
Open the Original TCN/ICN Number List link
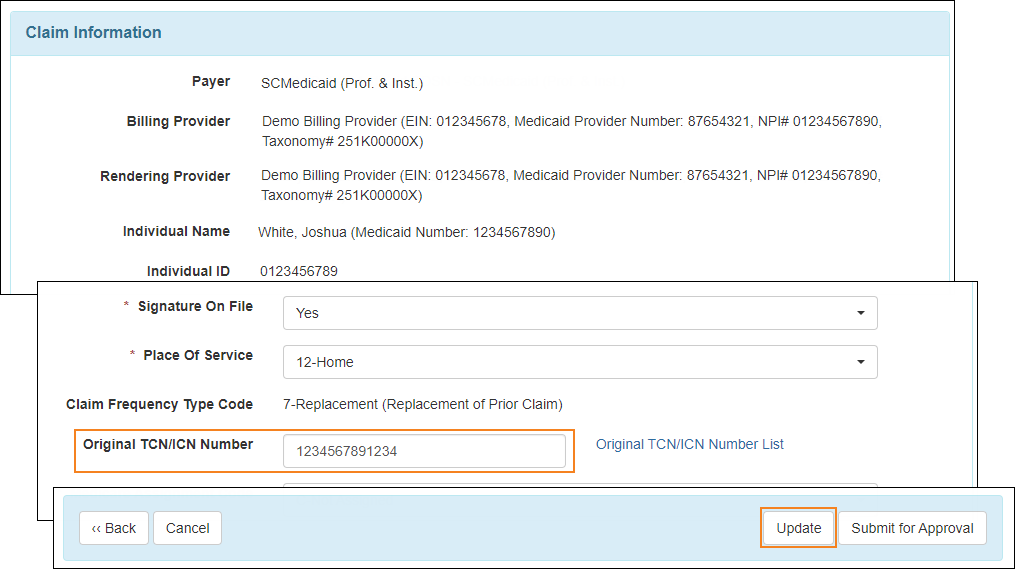pos(690,444)
